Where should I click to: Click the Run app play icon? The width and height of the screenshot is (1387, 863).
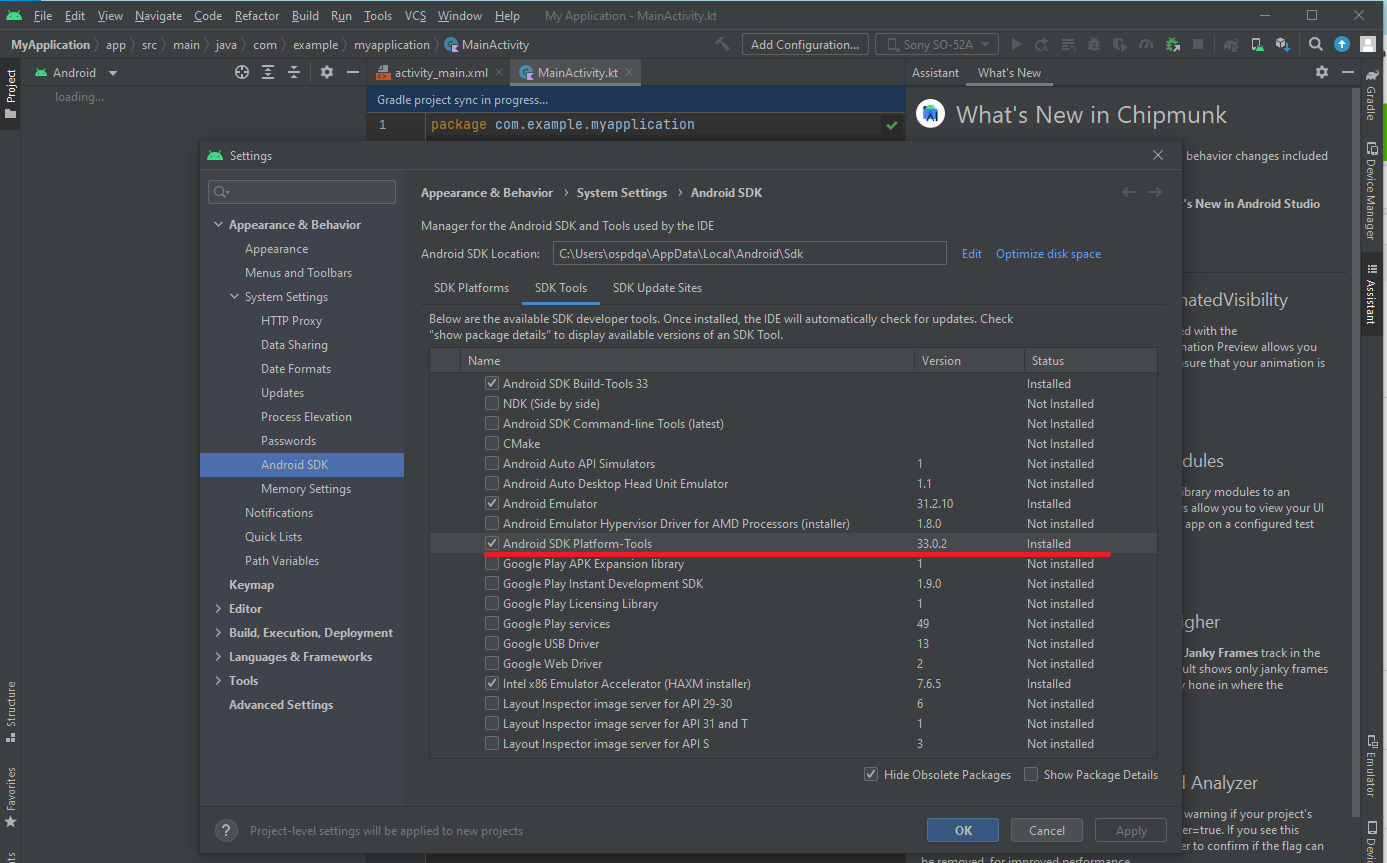[1016, 44]
